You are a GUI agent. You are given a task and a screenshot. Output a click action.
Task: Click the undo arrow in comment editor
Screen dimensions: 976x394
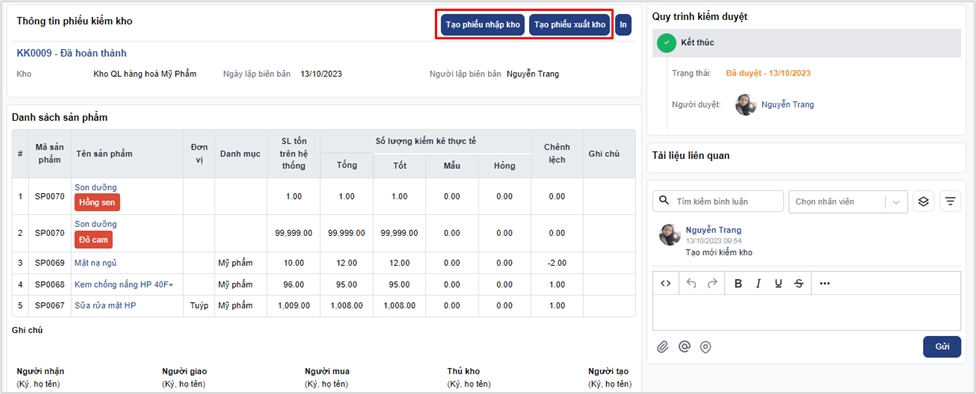691,283
